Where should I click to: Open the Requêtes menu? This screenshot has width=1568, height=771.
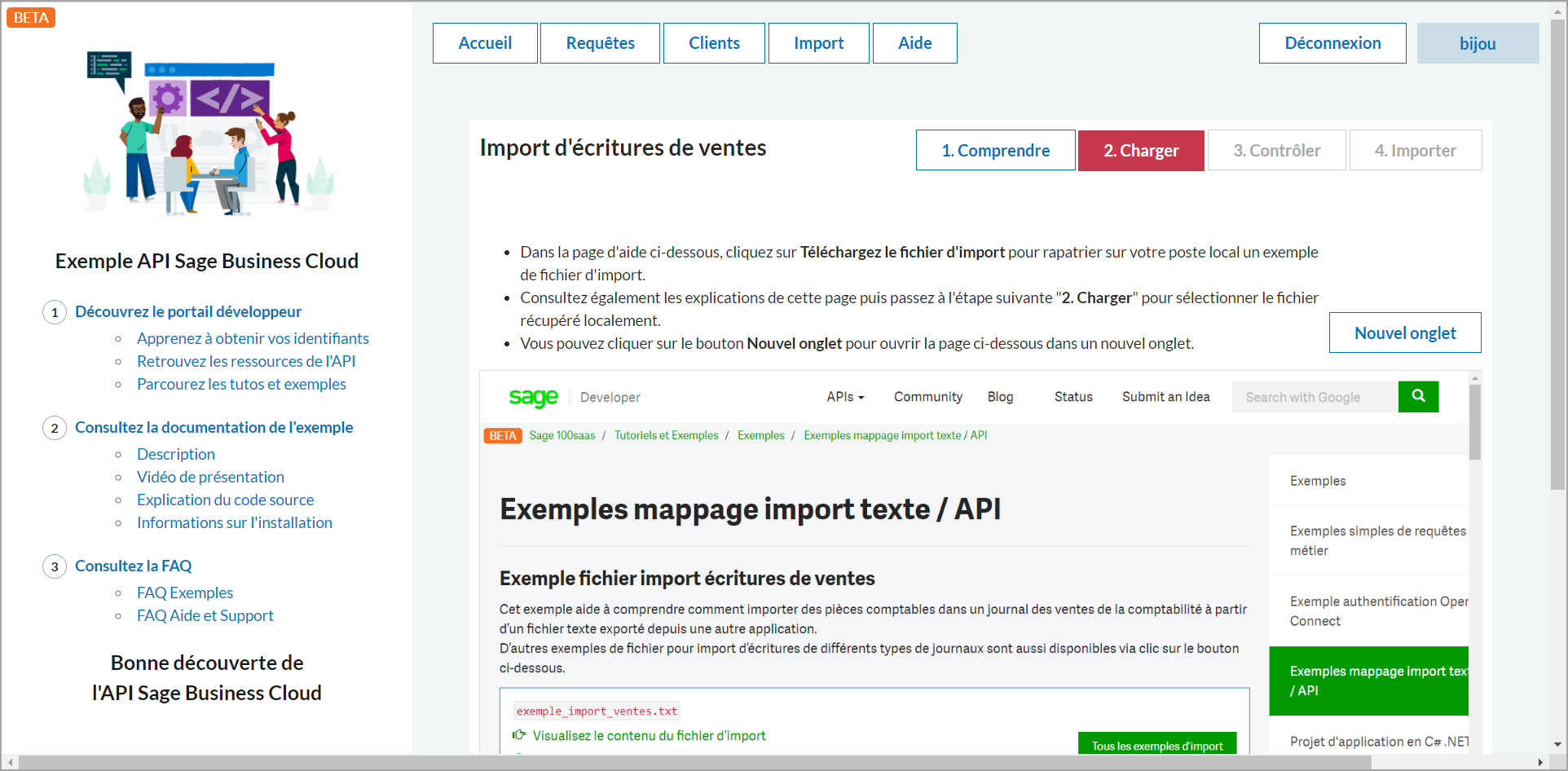tap(600, 43)
